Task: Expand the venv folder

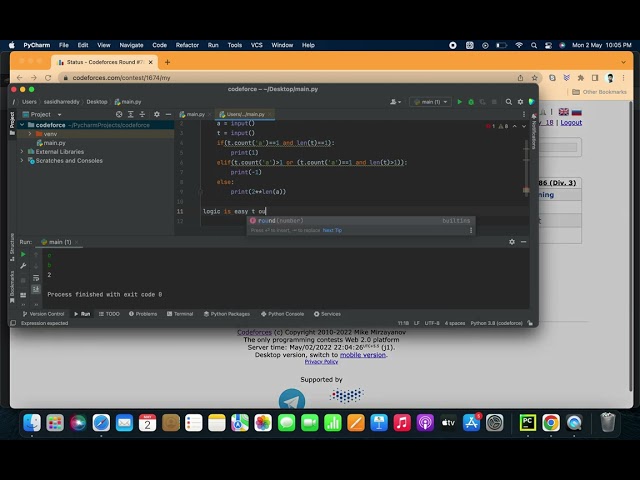Action: pyautogui.click(x=30, y=134)
